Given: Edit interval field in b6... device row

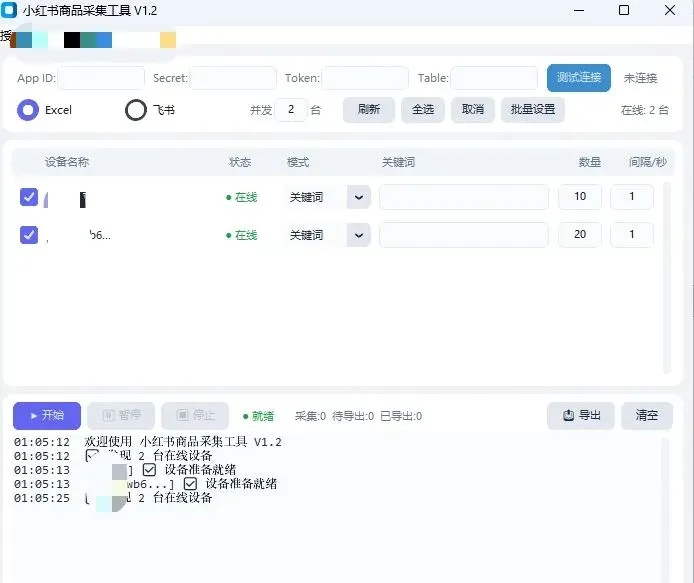Looking at the screenshot, I should [632, 235].
